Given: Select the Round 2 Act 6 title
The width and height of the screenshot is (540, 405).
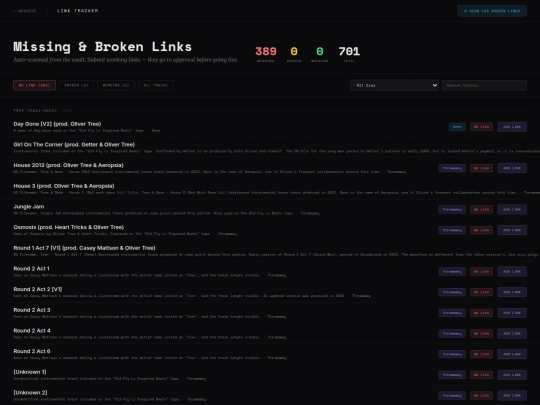Looking at the screenshot, I should pos(32,351).
